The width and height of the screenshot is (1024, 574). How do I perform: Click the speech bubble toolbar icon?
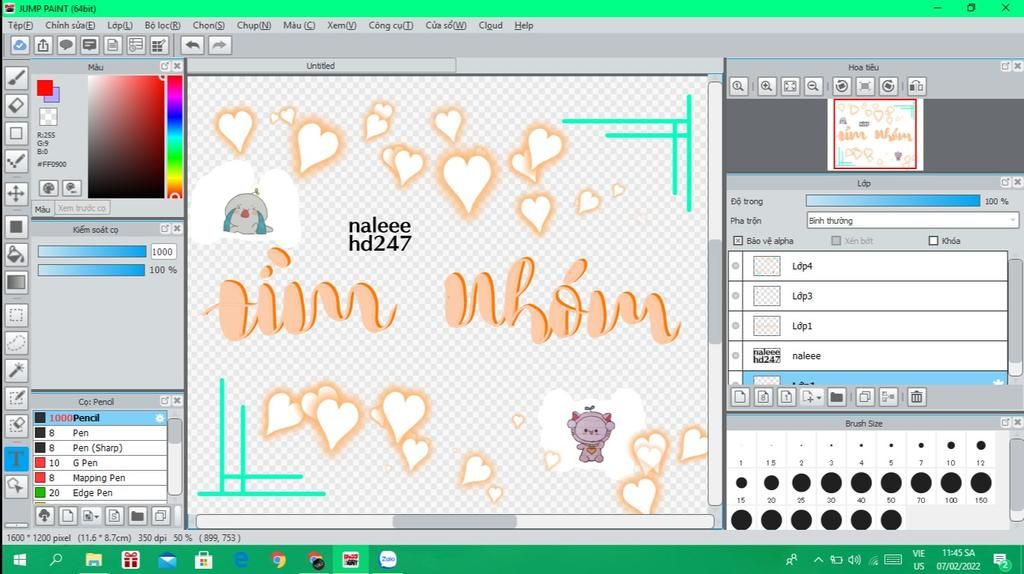66,45
